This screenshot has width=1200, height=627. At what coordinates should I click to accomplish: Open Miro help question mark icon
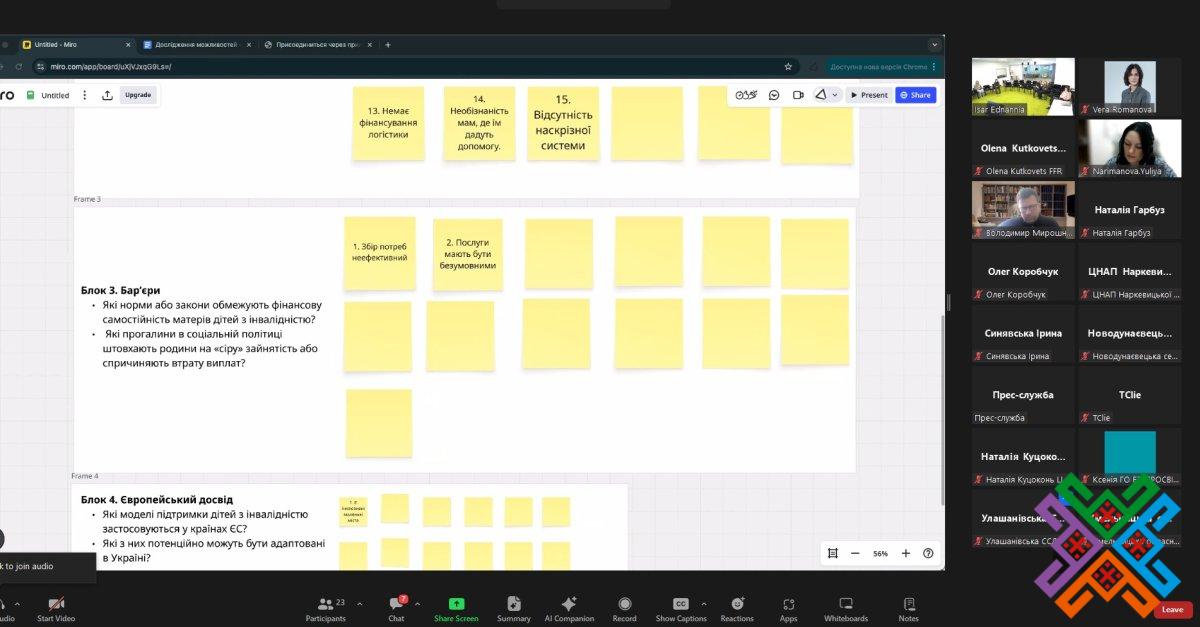click(x=928, y=553)
